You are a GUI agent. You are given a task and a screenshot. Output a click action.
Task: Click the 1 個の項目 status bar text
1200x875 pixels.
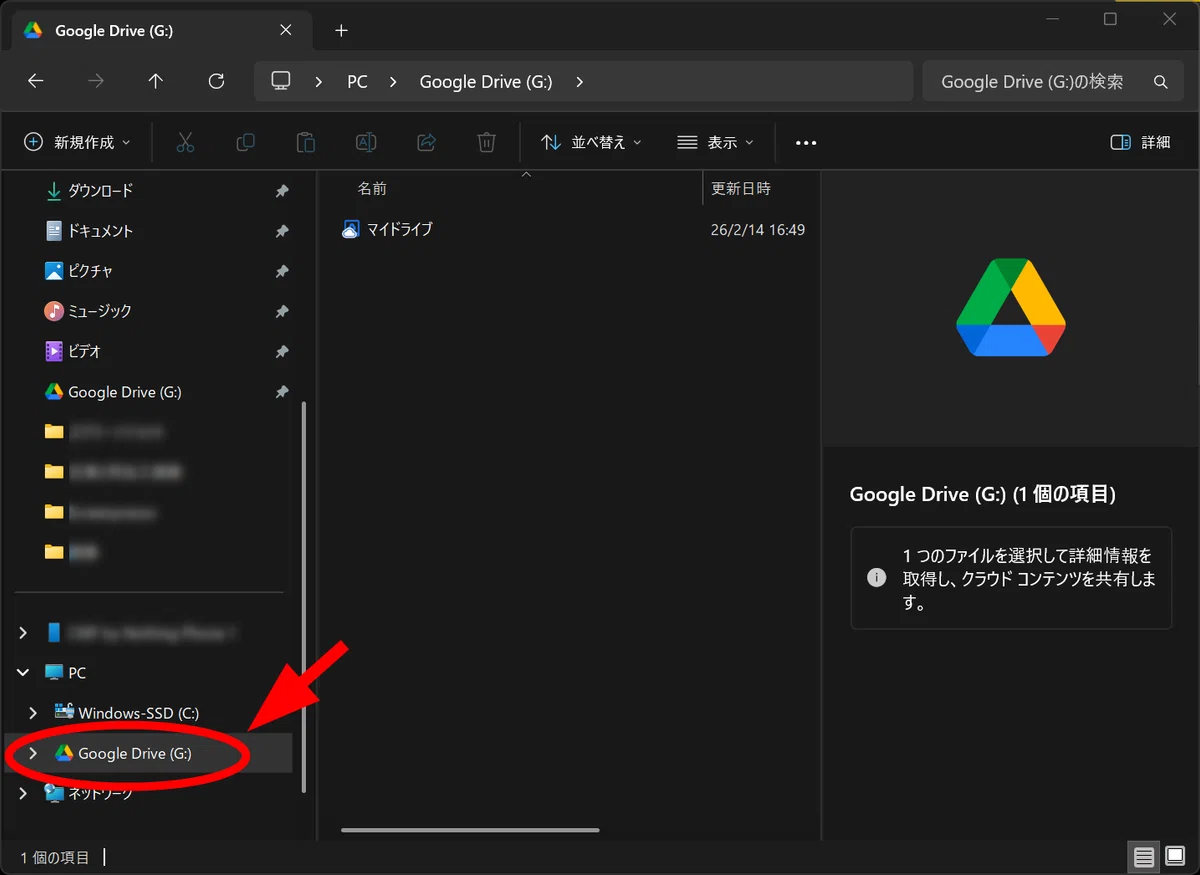point(55,857)
